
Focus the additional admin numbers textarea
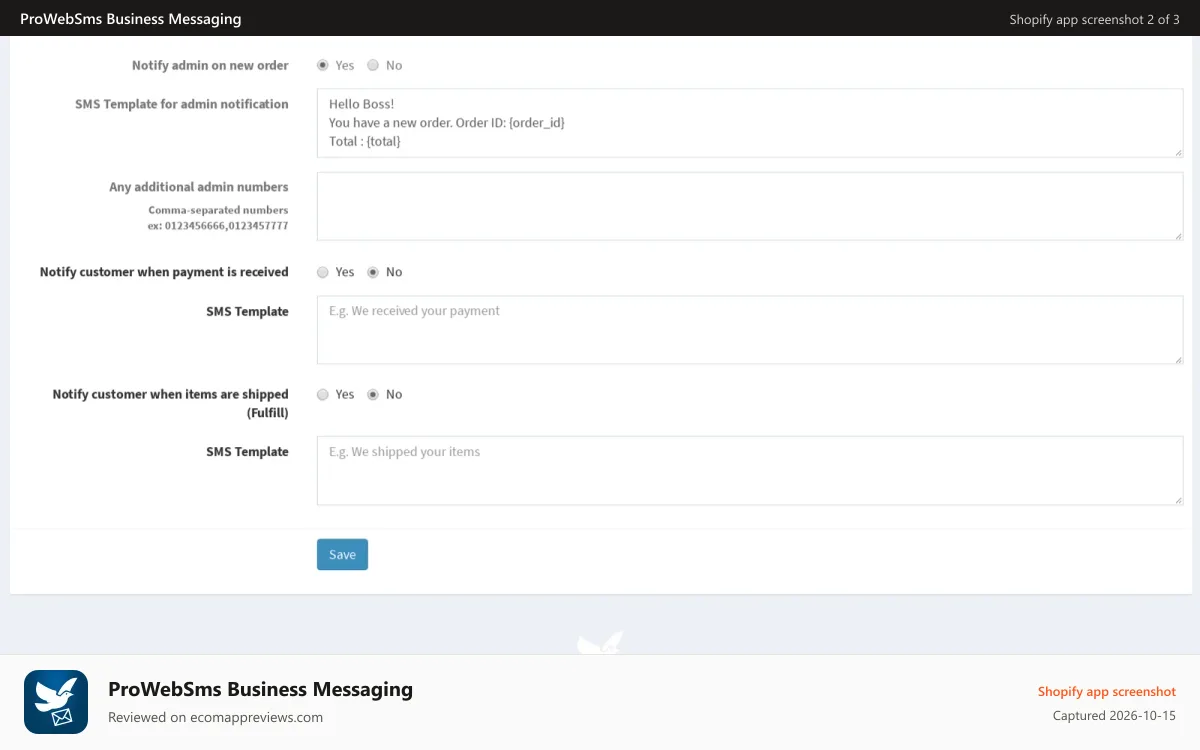pyautogui.click(x=750, y=206)
